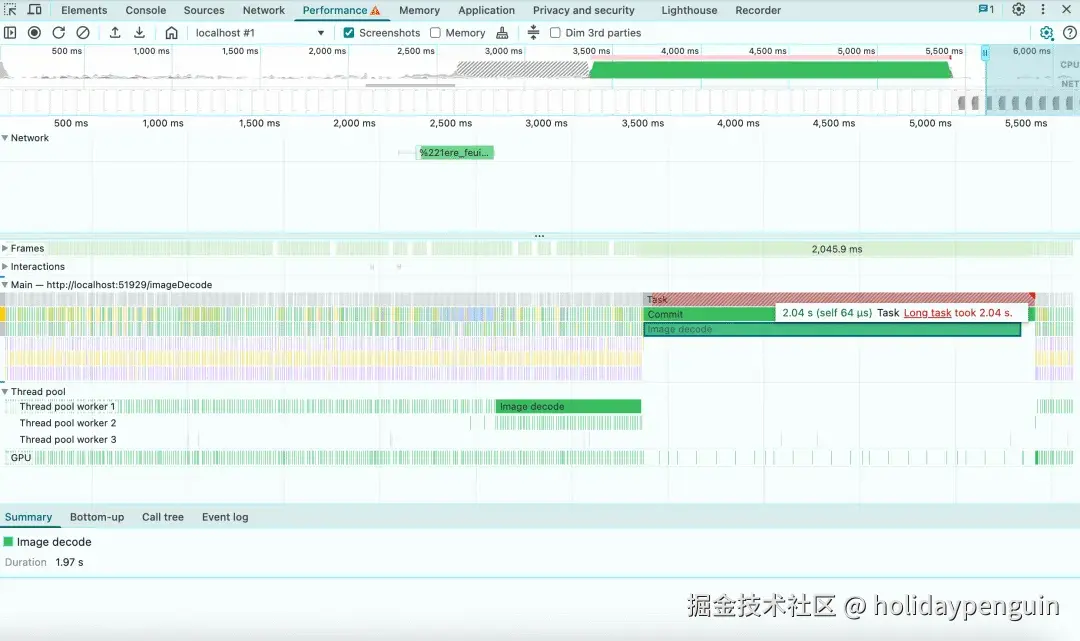
Task: Clear the performance recording
Action: coord(83,33)
